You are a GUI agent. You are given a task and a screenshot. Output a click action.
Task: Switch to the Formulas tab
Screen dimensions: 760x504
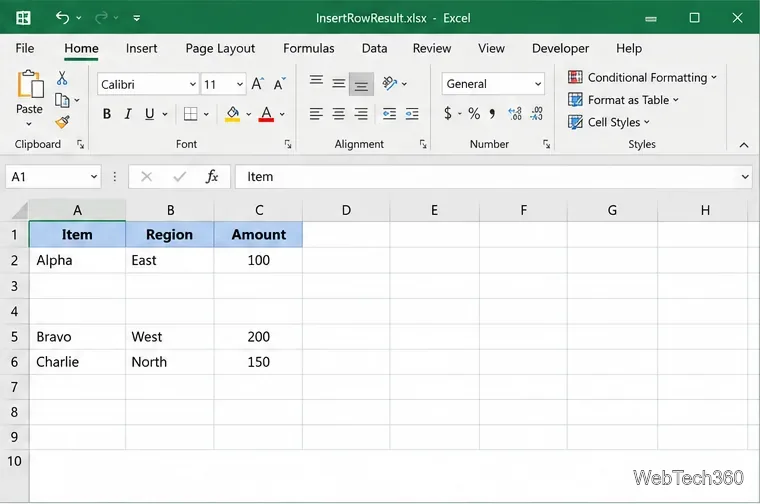pos(309,48)
